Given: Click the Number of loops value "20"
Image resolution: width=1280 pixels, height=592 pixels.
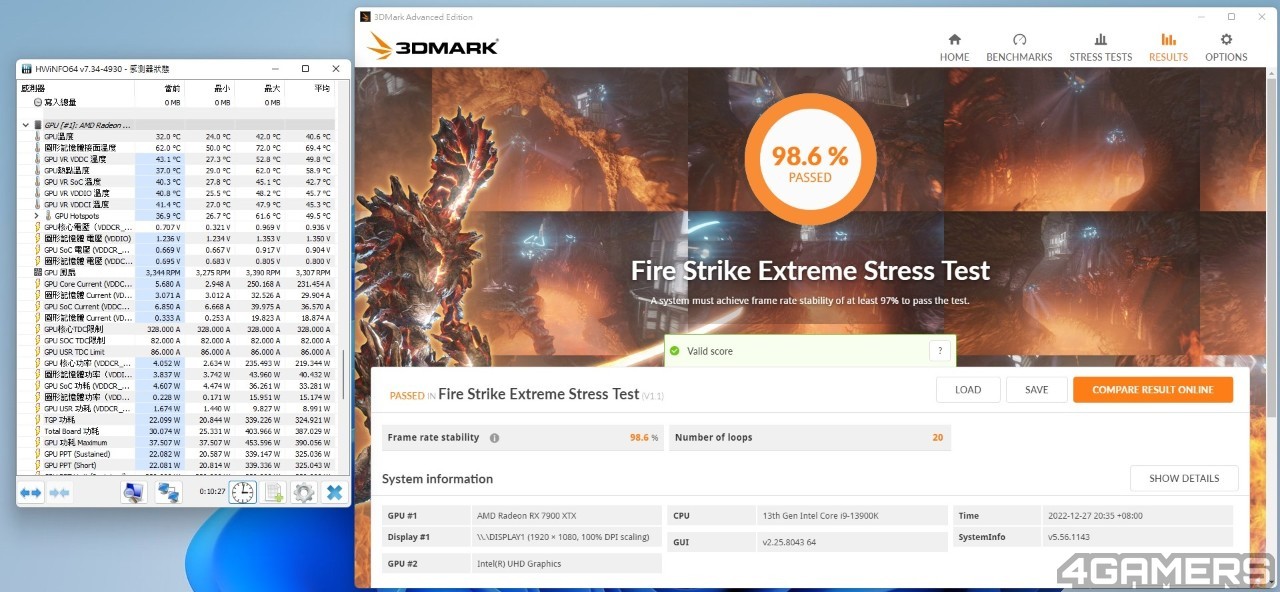Looking at the screenshot, I should [937, 438].
